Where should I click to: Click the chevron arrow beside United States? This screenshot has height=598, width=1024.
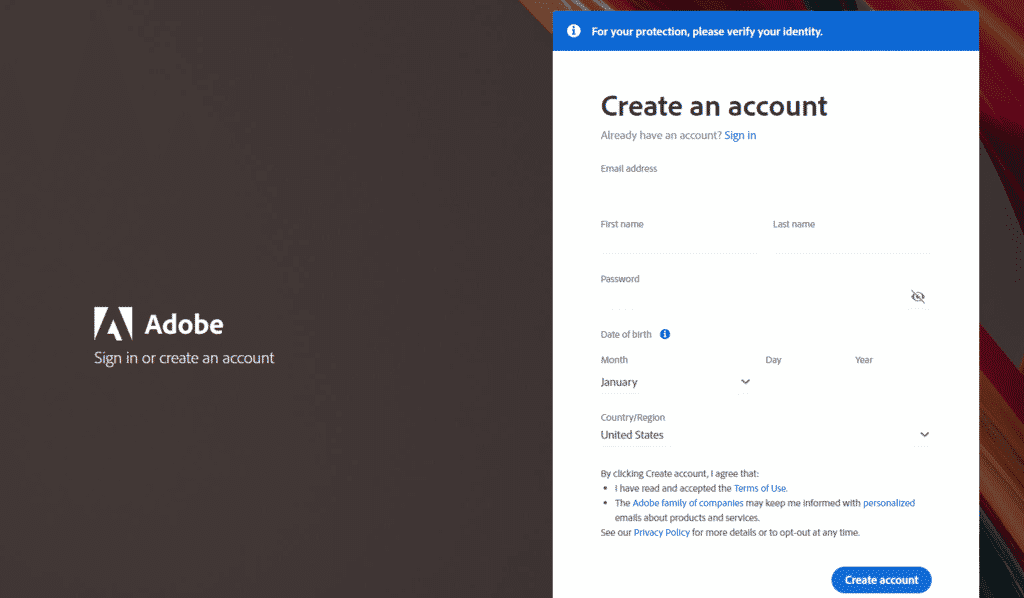pyautogui.click(x=924, y=435)
